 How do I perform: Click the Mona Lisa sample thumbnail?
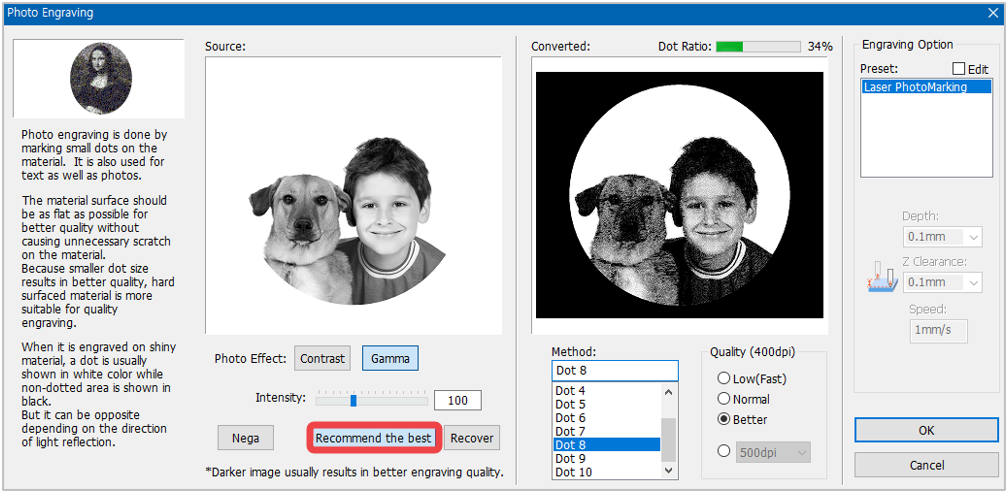(100, 80)
